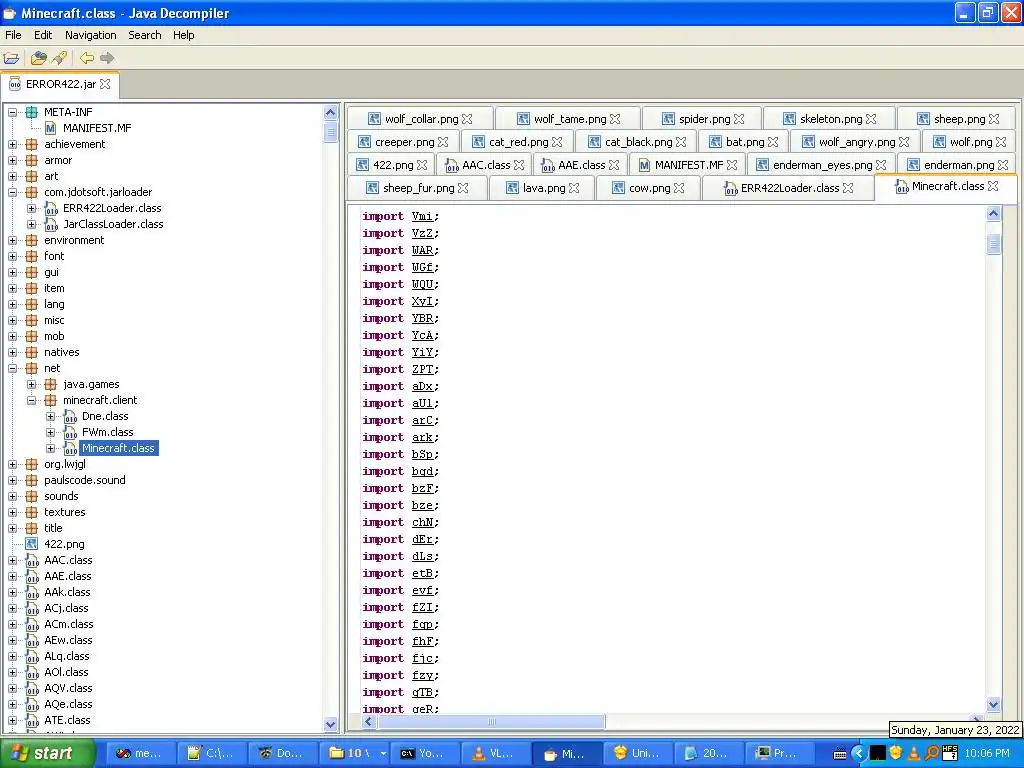Expand the textures package node
1024x768 pixels.
pos(12,513)
